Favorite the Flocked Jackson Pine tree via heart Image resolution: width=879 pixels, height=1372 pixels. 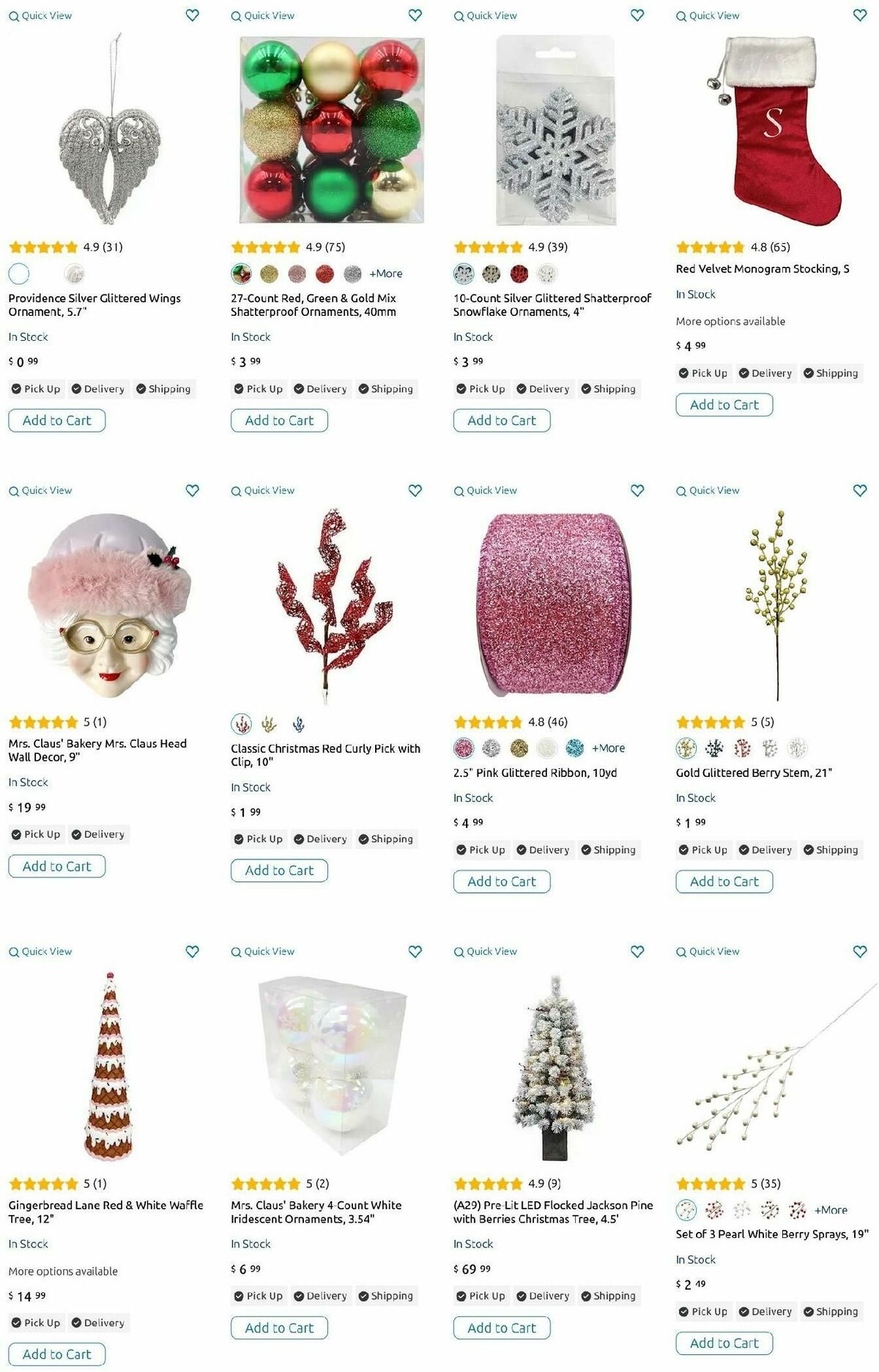637,951
